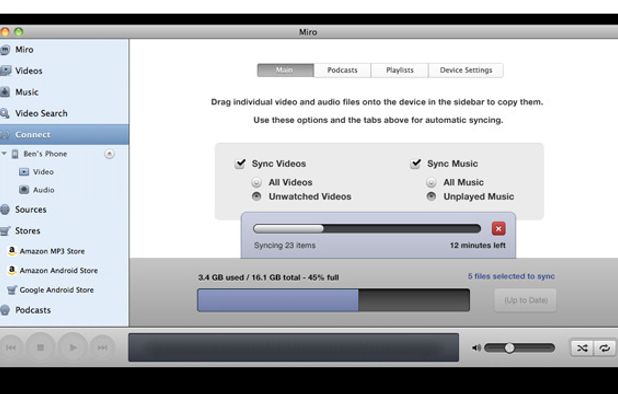Select the Ben's Phone device
The height and width of the screenshot is (394, 618).
(45, 154)
